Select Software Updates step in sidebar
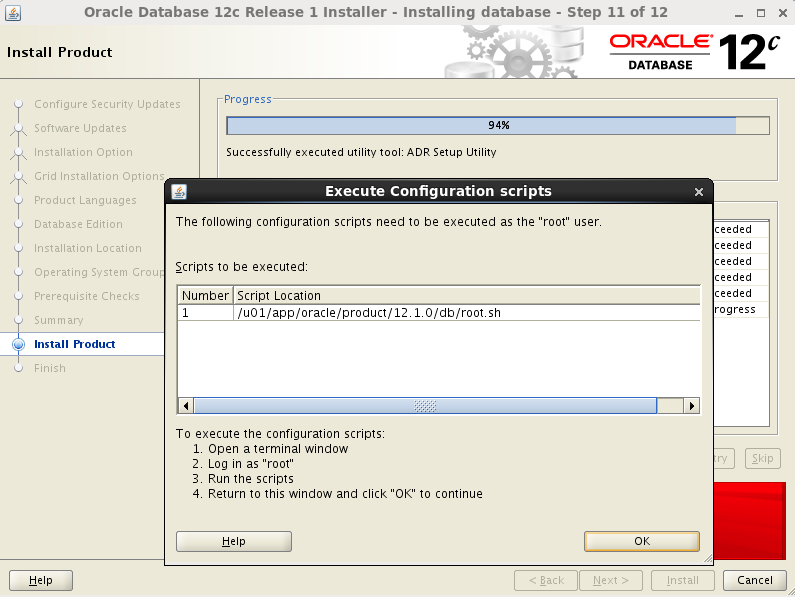 click(x=80, y=128)
